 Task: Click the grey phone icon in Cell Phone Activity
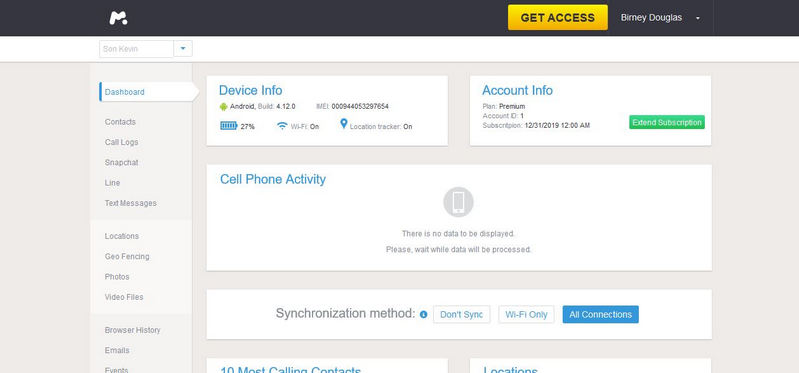click(x=458, y=202)
